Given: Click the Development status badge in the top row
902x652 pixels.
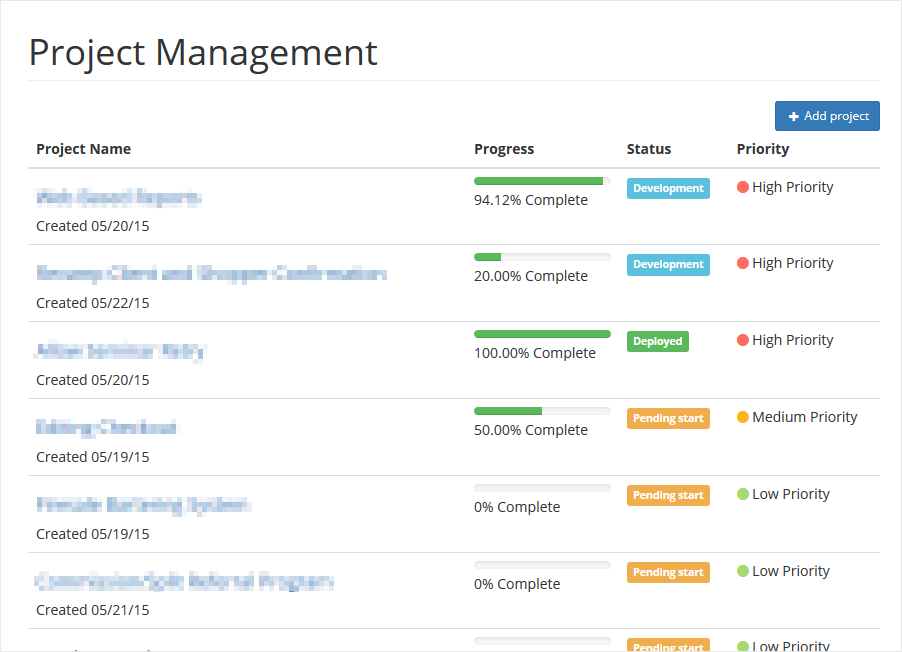Looking at the screenshot, I should point(668,187).
